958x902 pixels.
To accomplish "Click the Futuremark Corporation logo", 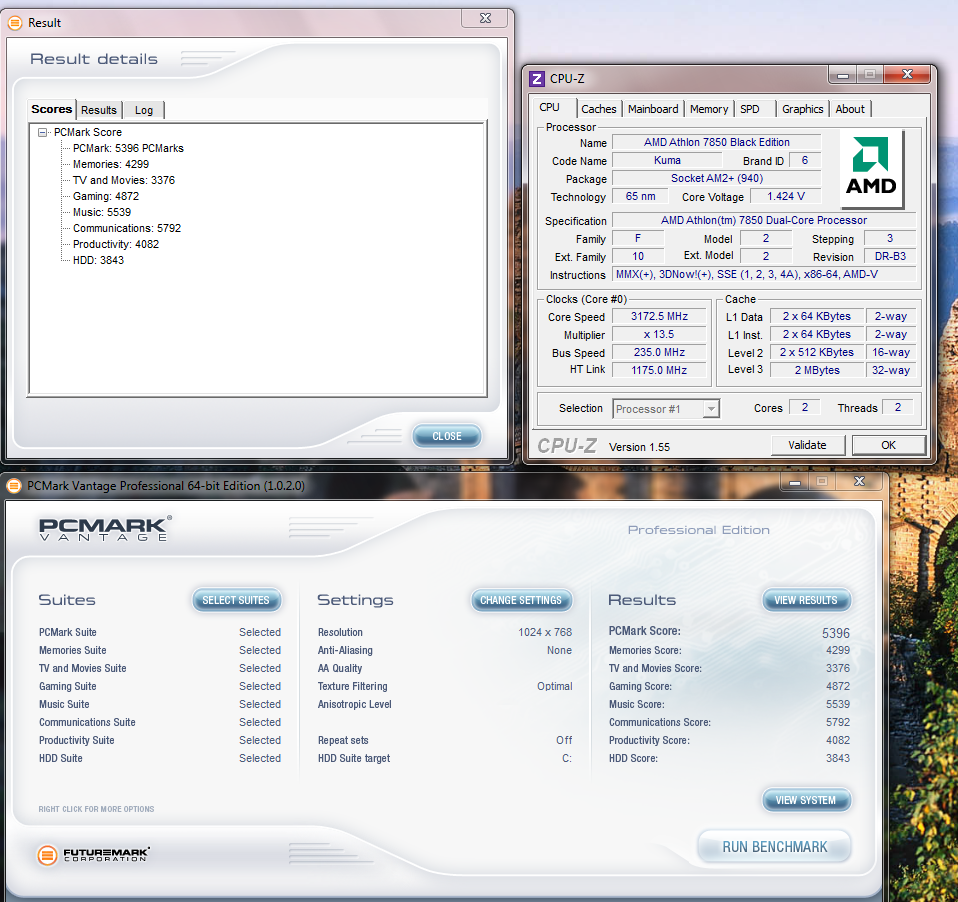I will point(93,855).
